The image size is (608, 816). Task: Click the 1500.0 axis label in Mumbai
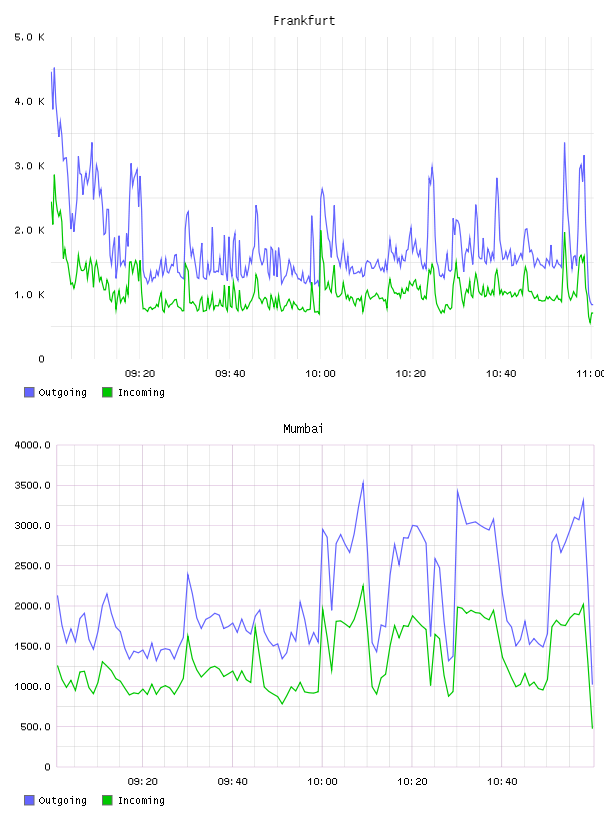[x=32, y=646]
